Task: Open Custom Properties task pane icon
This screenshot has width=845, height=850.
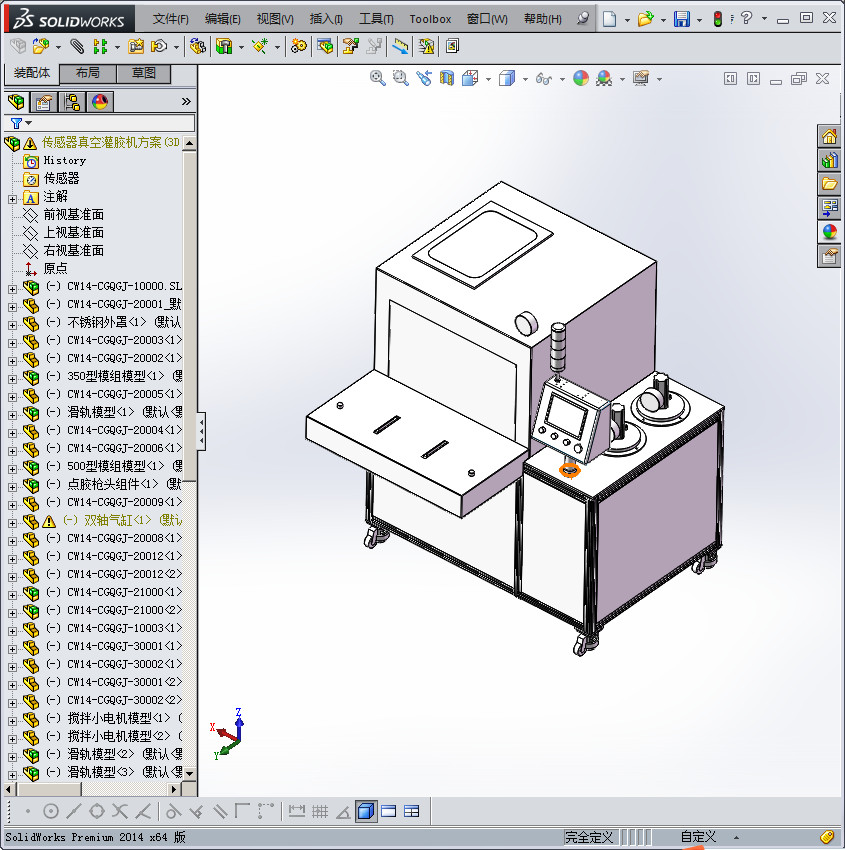Action: pos(829,256)
